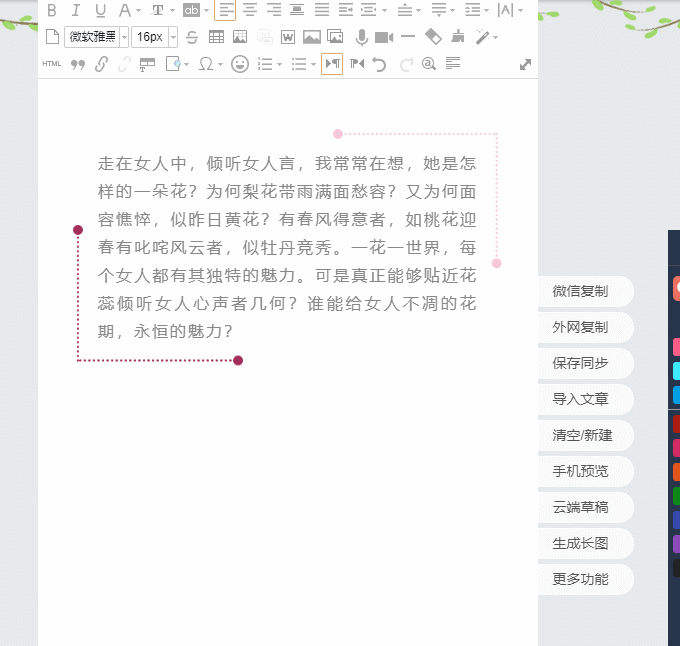Viewport: 680px width, 646px height.
Task: Click the Word document import icon
Action: (x=288, y=37)
